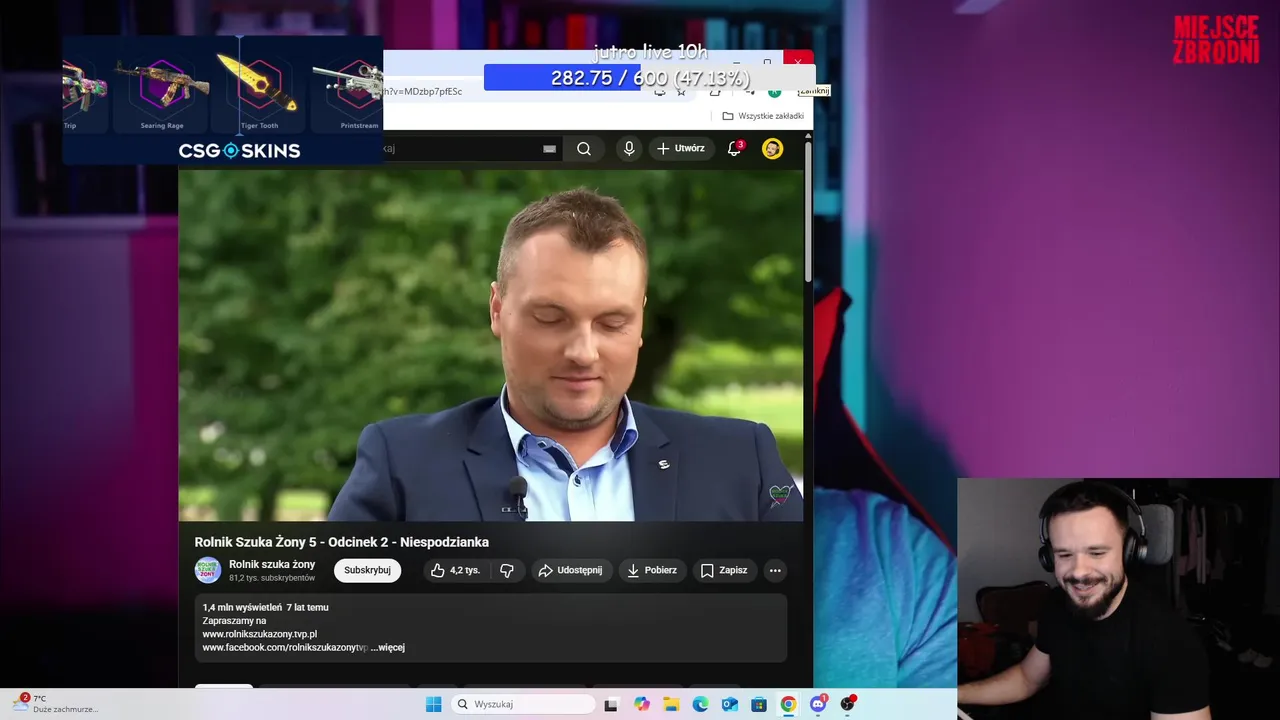
Task: Open www.rolnikszukazony.tvp.pl link
Action: point(260,634)
